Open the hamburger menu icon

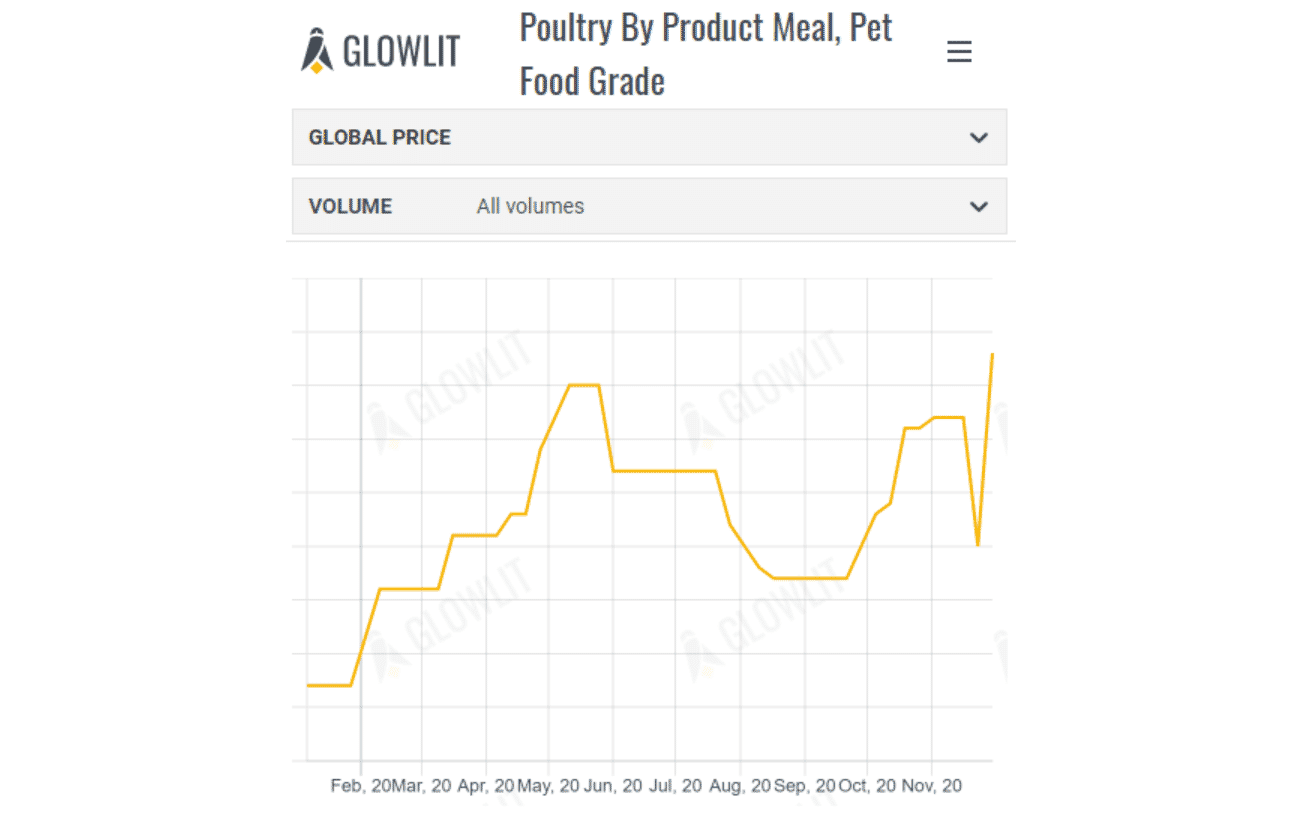click(959, 52)
